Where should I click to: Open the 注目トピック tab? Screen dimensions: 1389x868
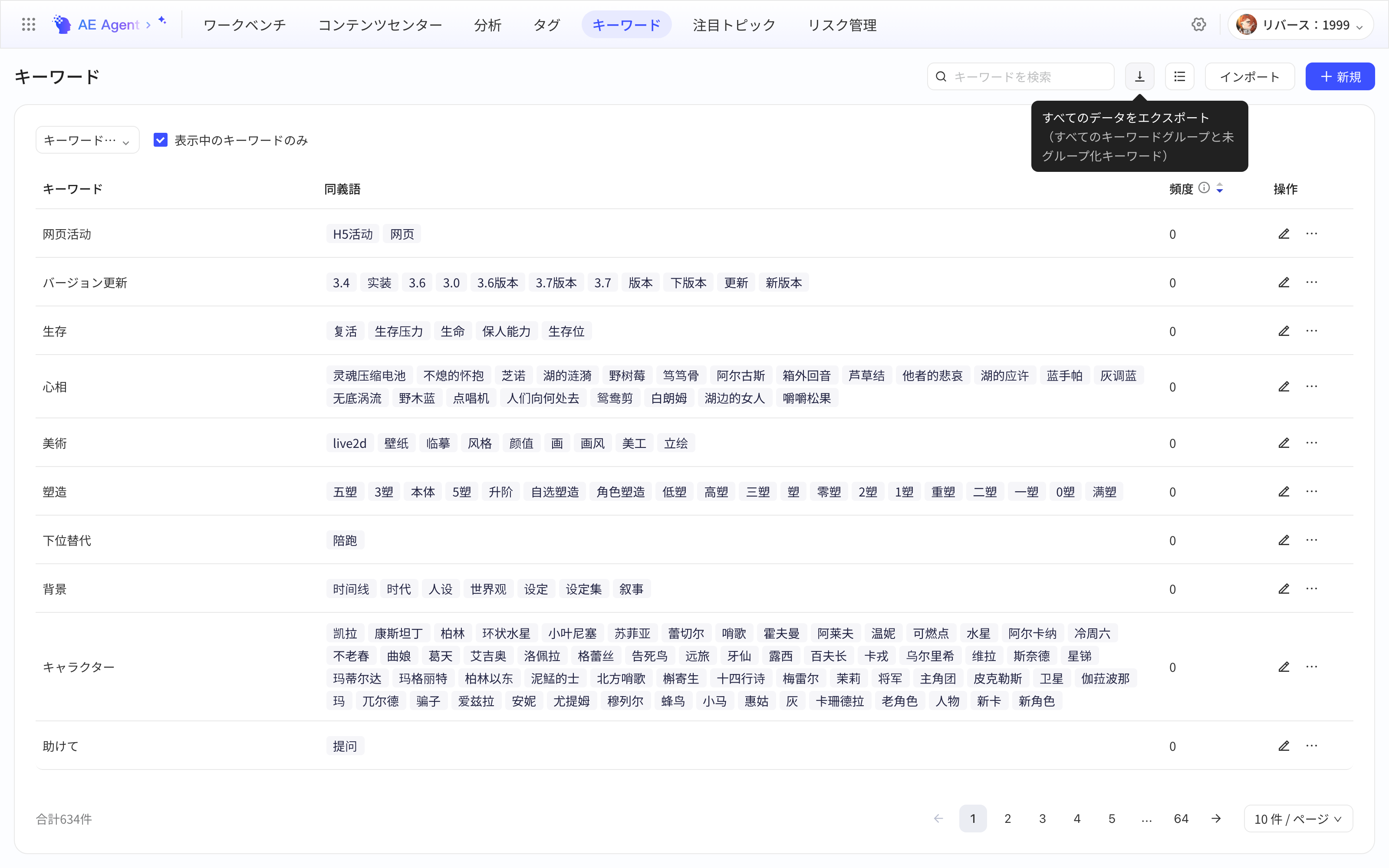(734, 25)
